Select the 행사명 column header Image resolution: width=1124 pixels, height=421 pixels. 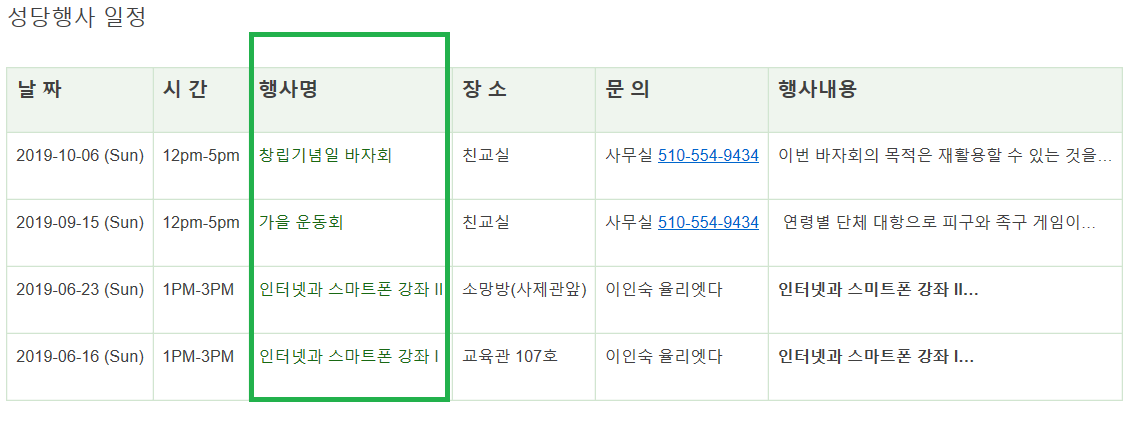pyautogui.click(x=288, y=89)
